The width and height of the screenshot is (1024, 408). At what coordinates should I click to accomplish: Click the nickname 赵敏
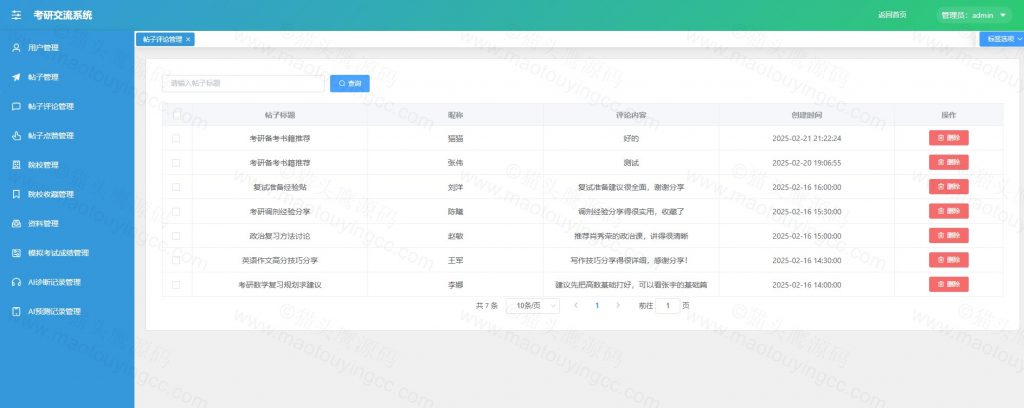point(455,236)
